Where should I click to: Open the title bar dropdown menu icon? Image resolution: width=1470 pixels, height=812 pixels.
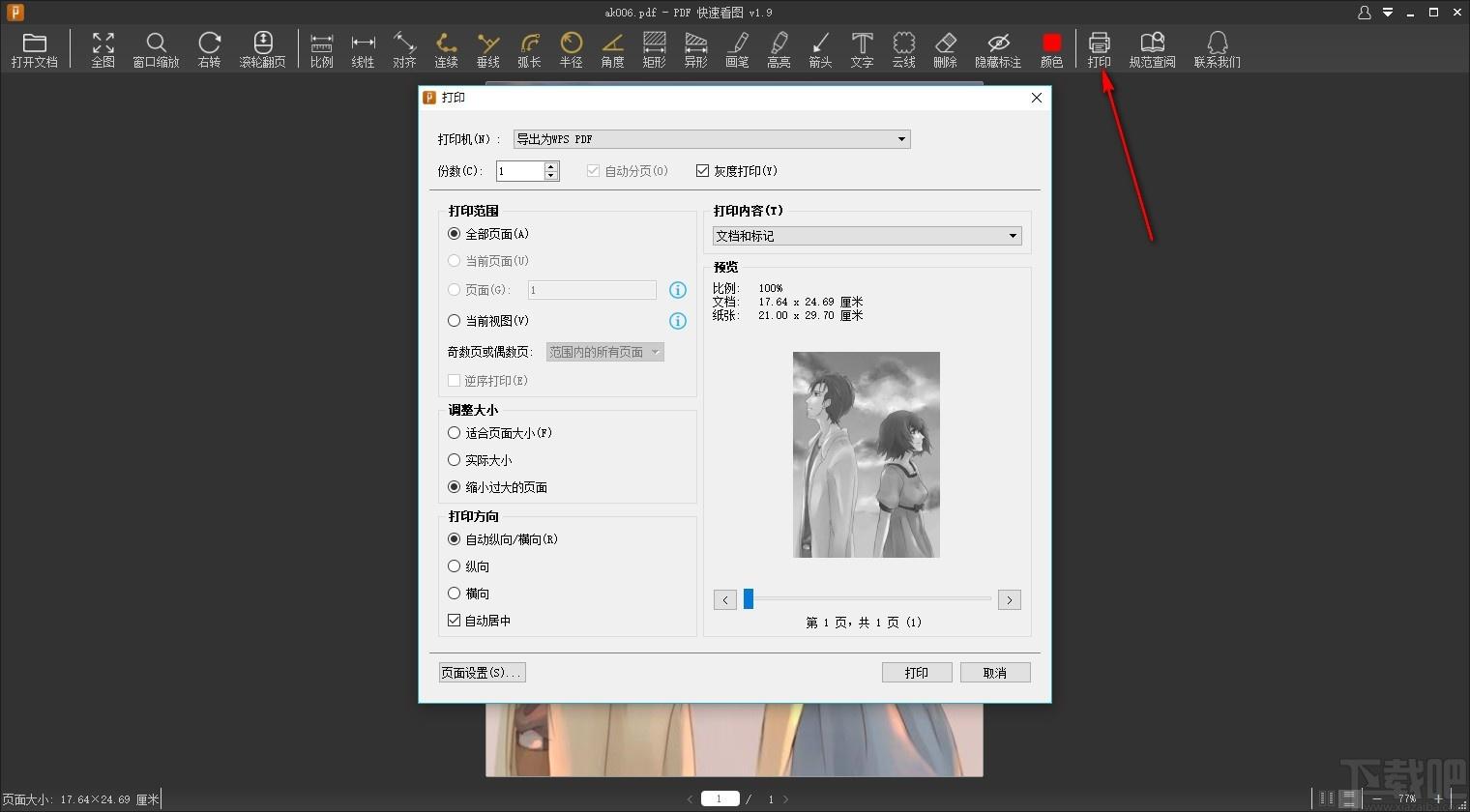(x=1388, y=13)
